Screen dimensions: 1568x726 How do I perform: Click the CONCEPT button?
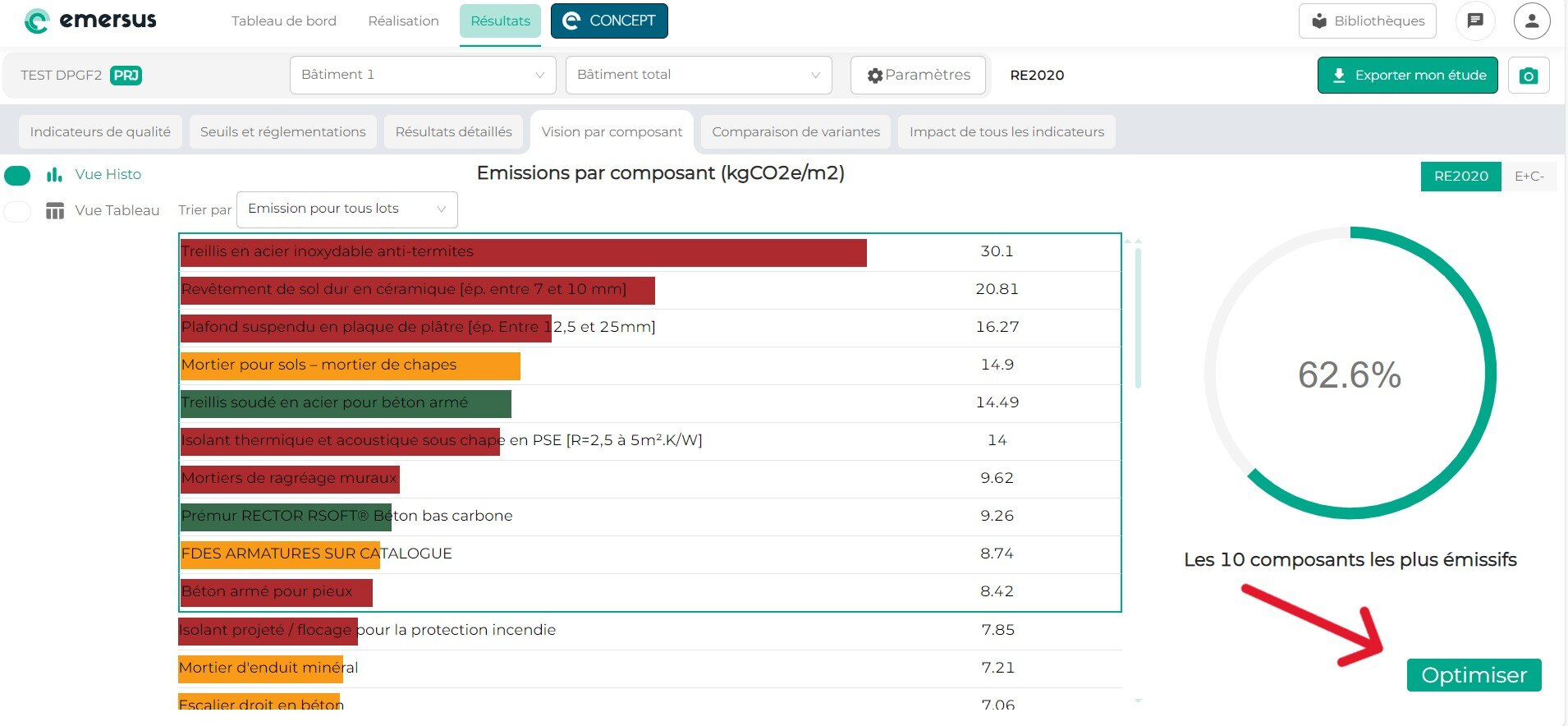609,21
